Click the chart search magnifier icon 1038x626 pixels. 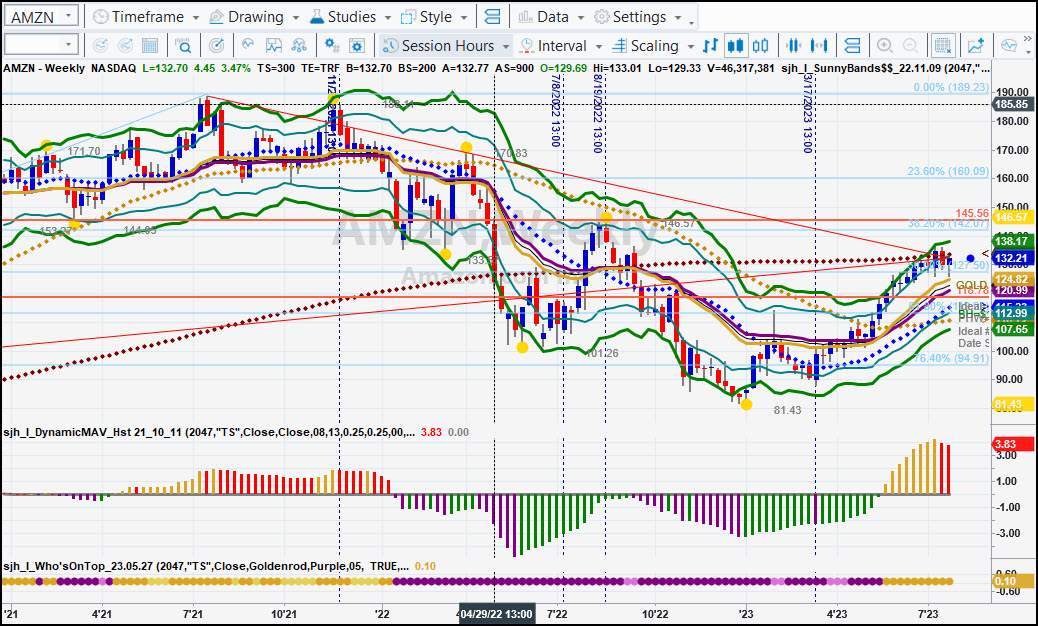coord(183,45)
